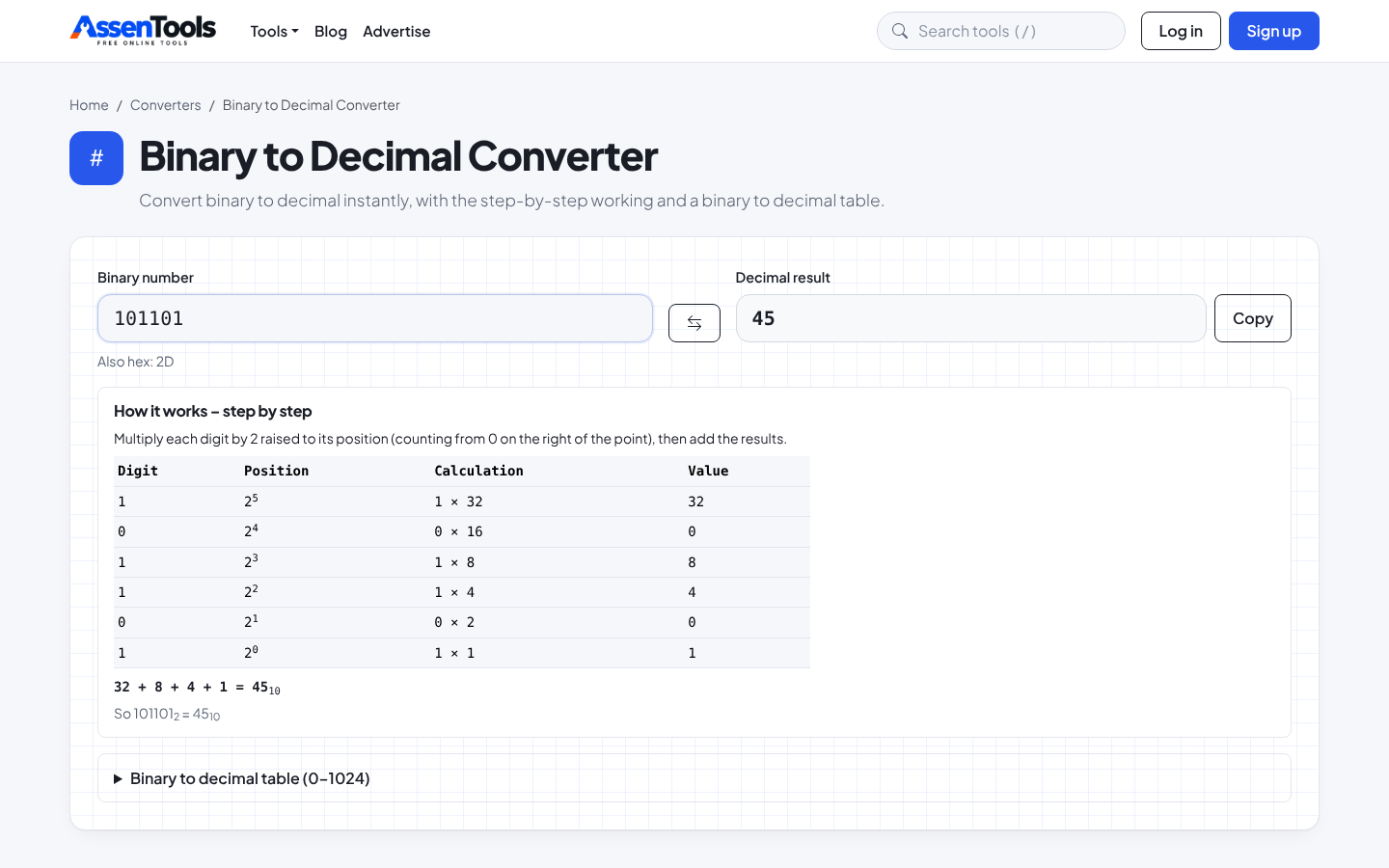1389x868 pixels.
Task: Swap conversion direction with the arrows button
Action: tap(694, 323)
